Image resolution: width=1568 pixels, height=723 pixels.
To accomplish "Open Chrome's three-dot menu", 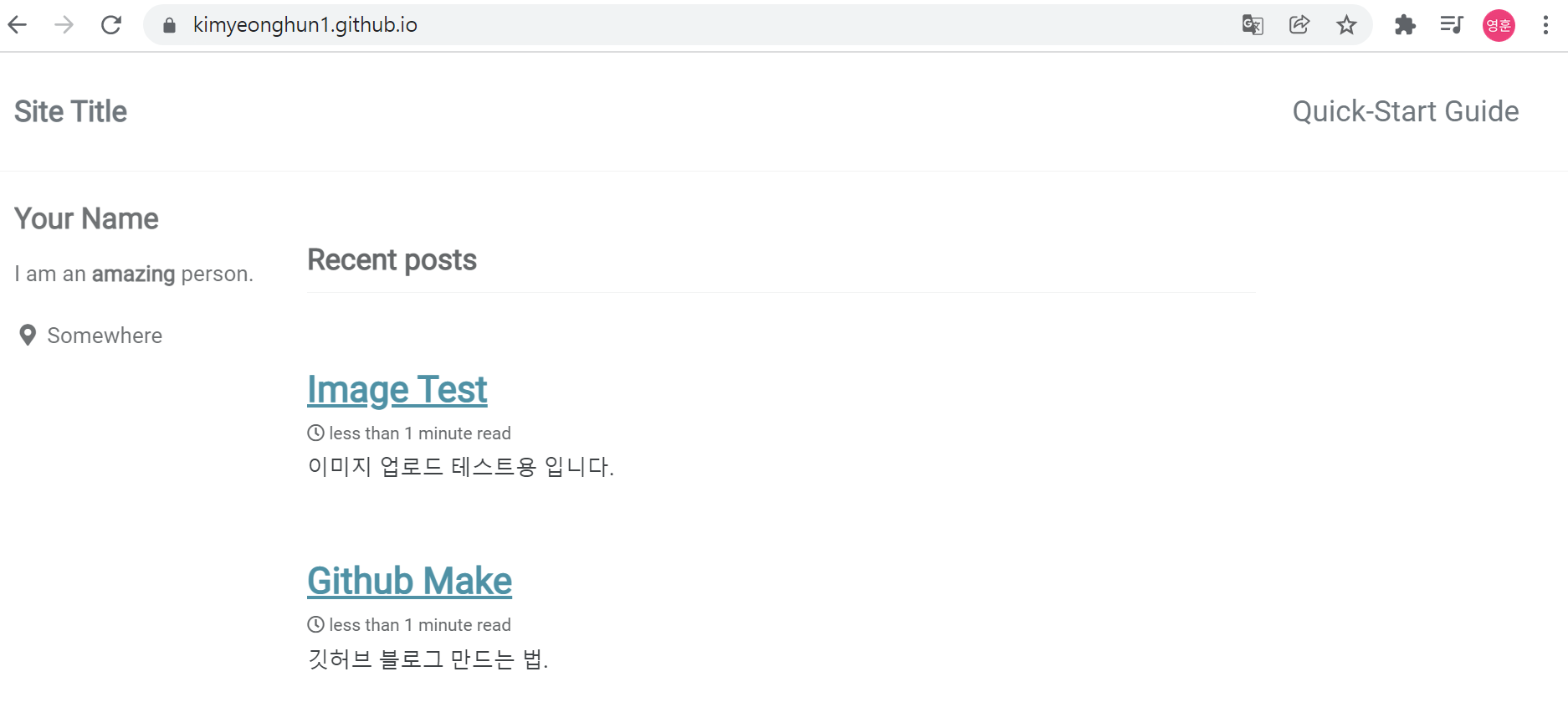I will click(x=1545, y=25).
